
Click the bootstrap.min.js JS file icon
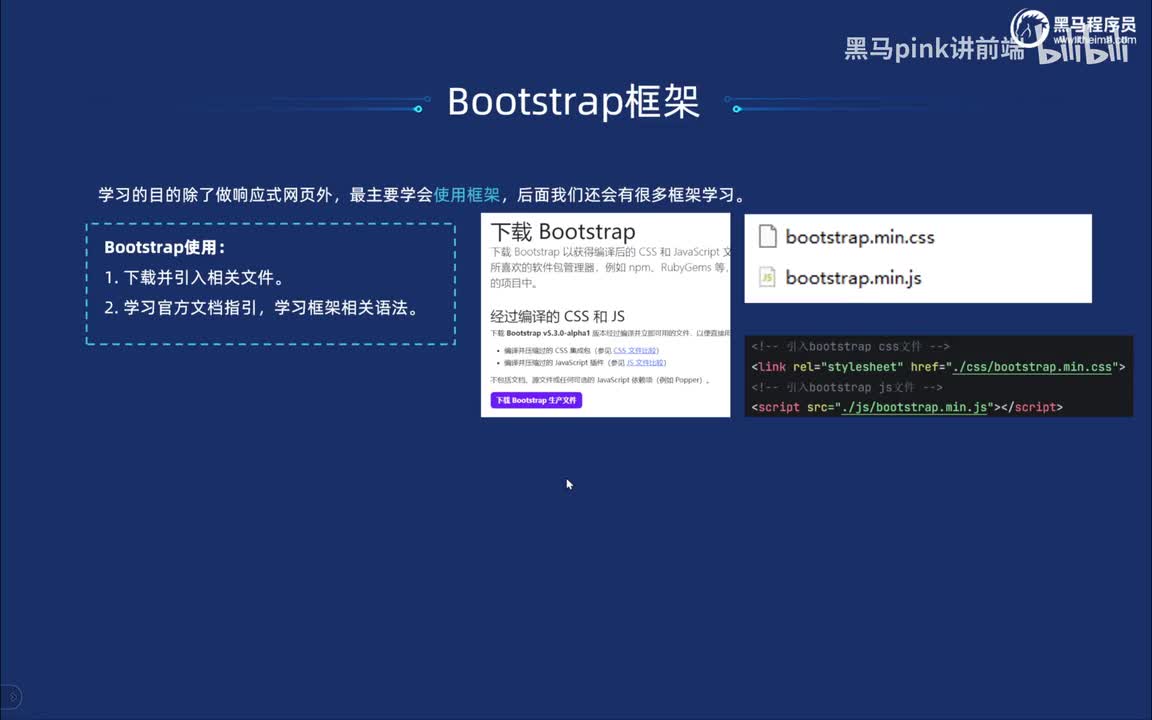pyautogui.click(x=767, y=277)
